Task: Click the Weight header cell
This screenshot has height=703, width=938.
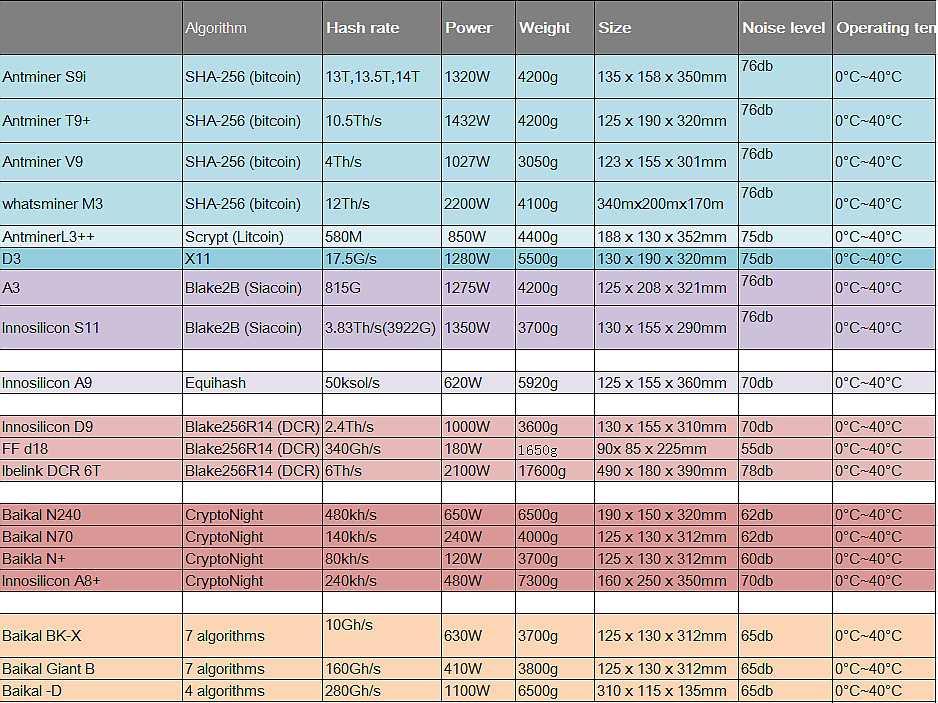Action: [x=555, y=28]
